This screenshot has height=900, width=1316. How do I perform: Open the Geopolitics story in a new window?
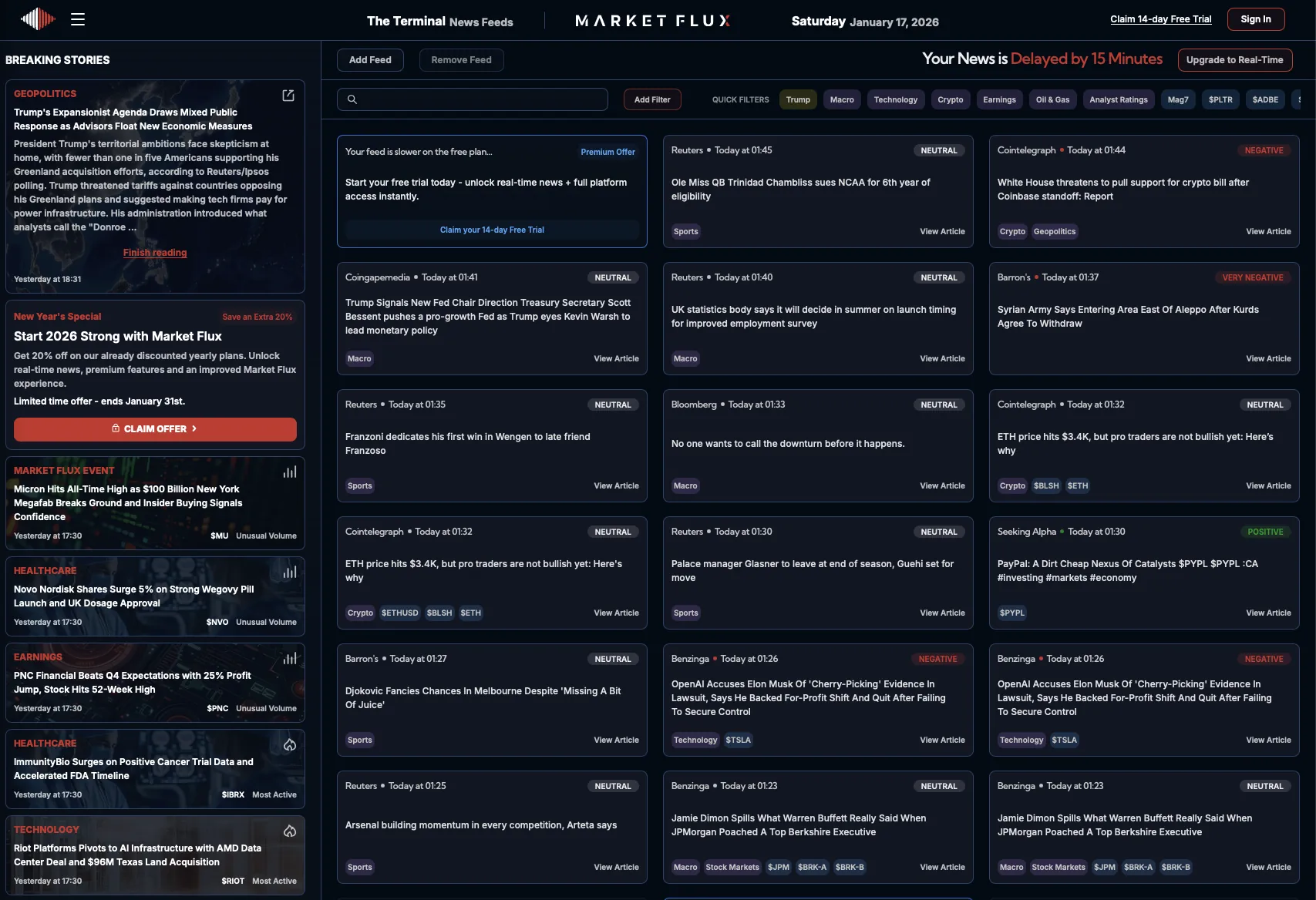click(x=288, y=96)
